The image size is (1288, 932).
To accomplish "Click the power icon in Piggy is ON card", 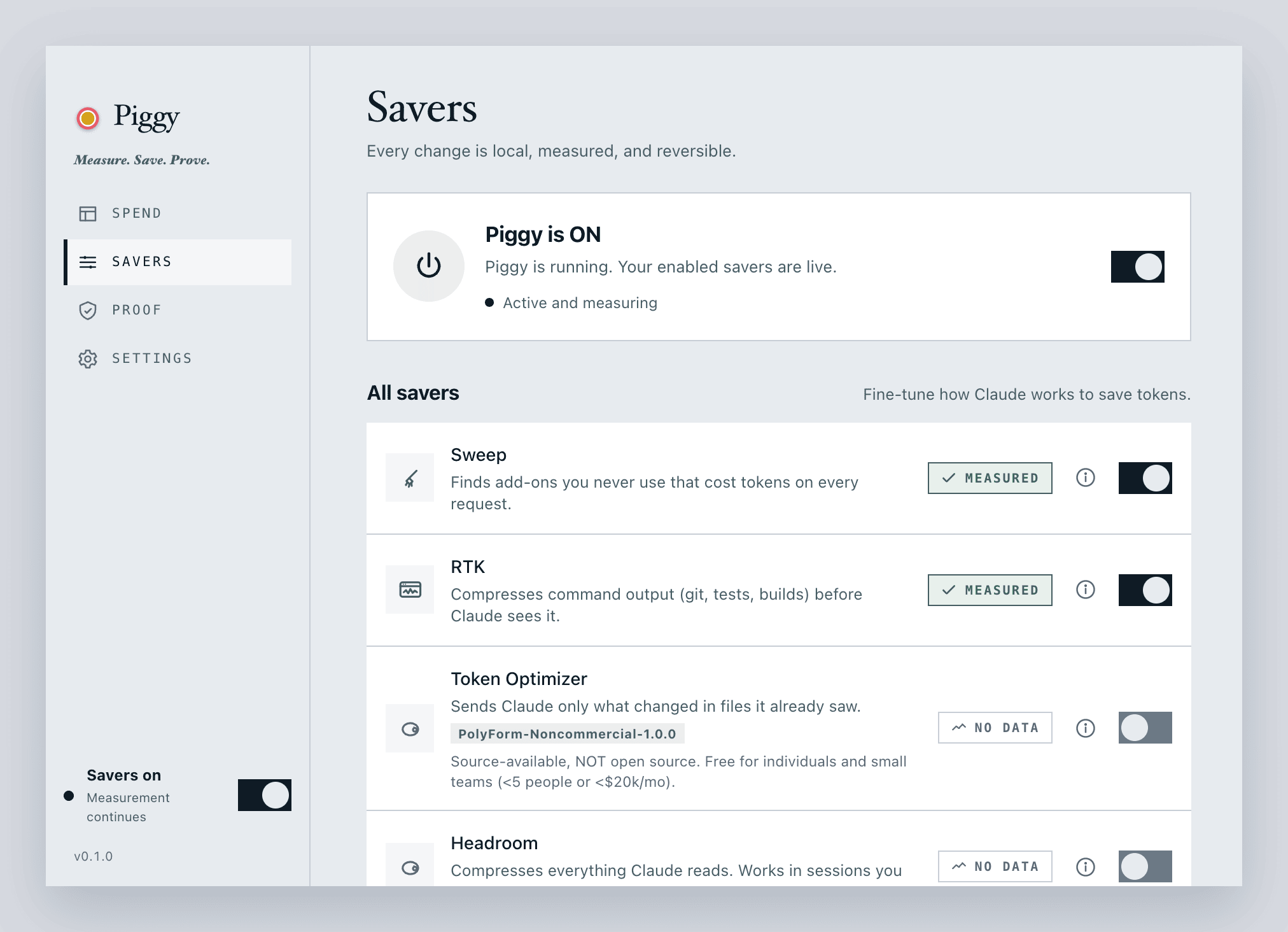I will [x=429, y=266].
